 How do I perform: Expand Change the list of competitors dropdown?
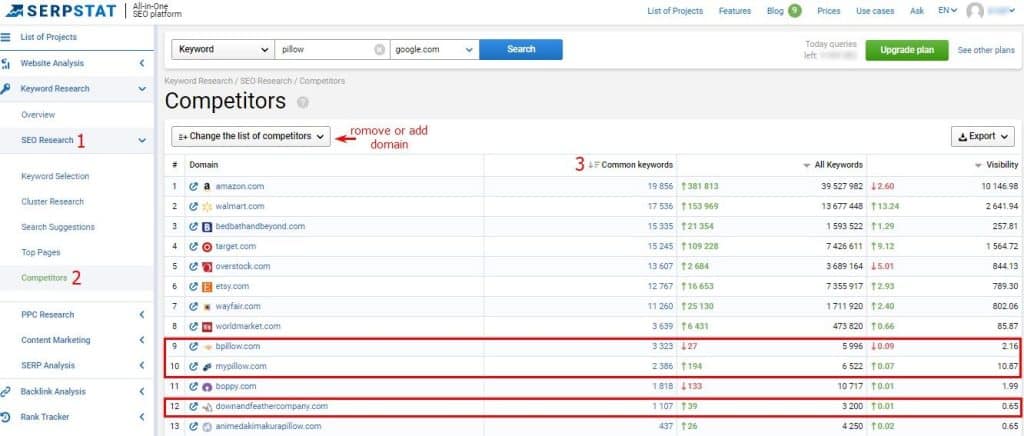click(x=251, y=136)
